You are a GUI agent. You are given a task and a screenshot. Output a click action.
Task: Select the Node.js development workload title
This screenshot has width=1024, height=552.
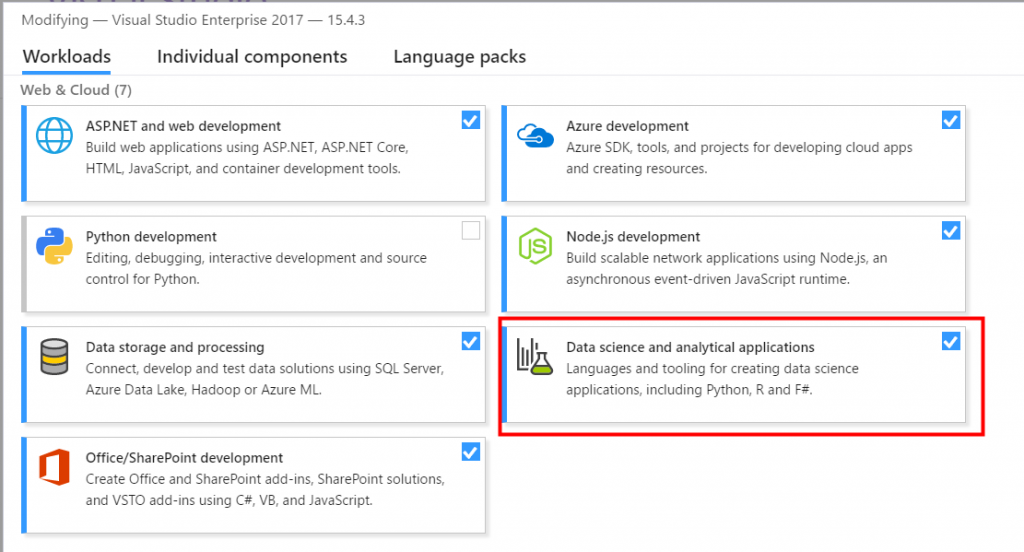pyautogui.click(x=633, y=237)
